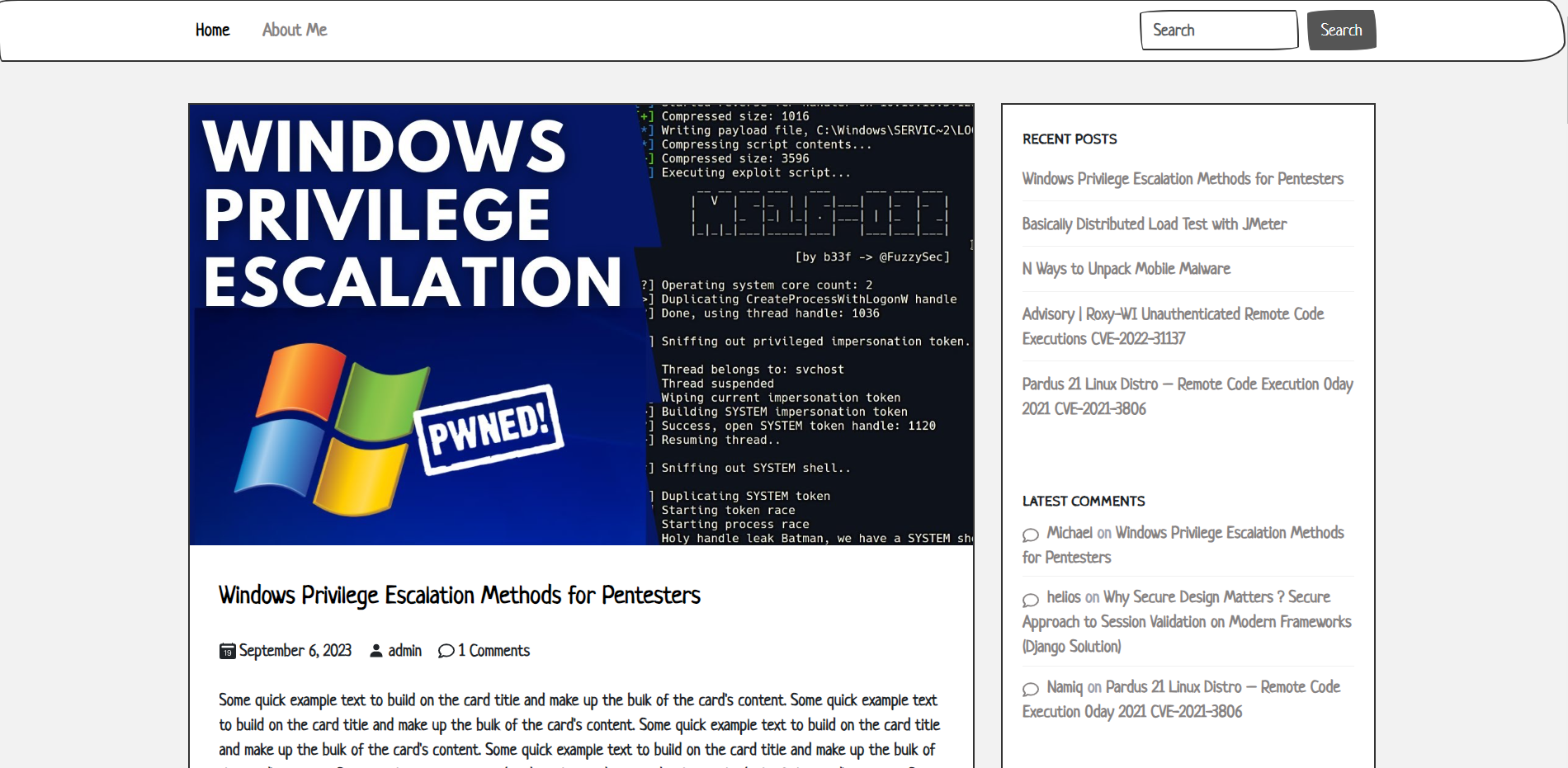Viewport: 1568px width, 768px height.
Task: Open recent post Basically Distributed Load Test with JMeter
Action: 1154,224
